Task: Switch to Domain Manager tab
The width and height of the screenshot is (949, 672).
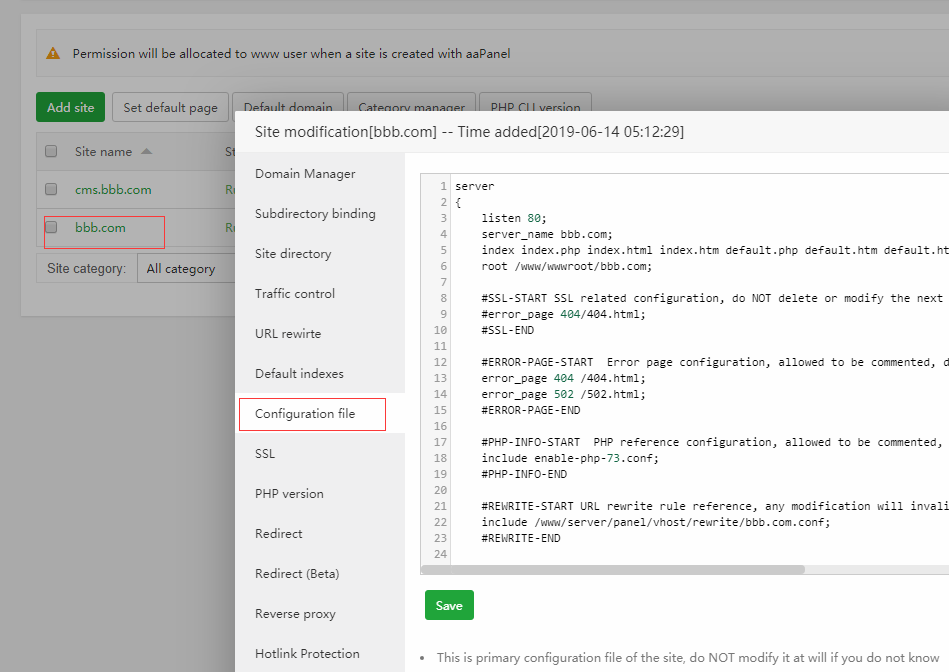Action: pyautogui.click(x=305, y=173)
